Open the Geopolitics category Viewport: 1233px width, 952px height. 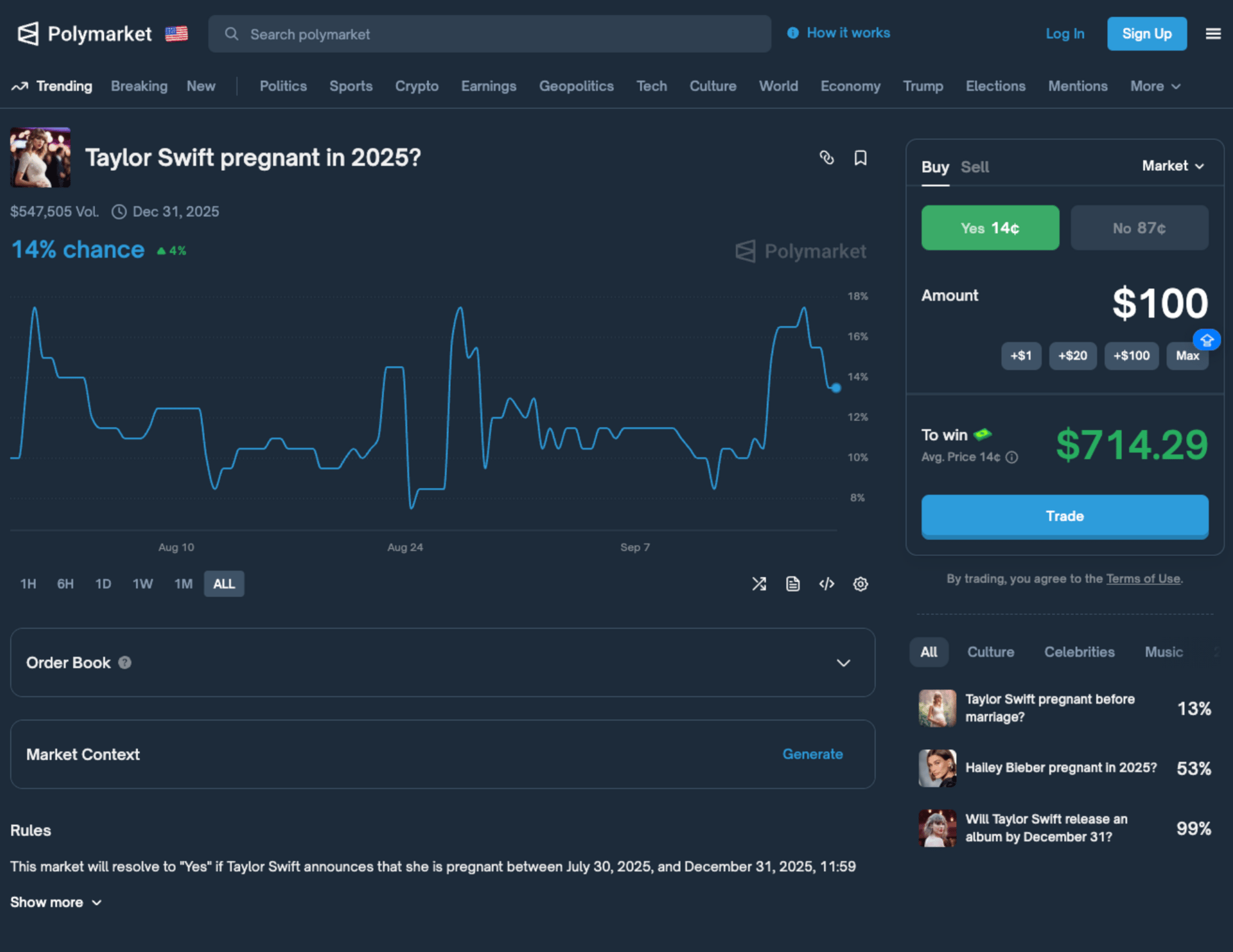pos(576,86)
